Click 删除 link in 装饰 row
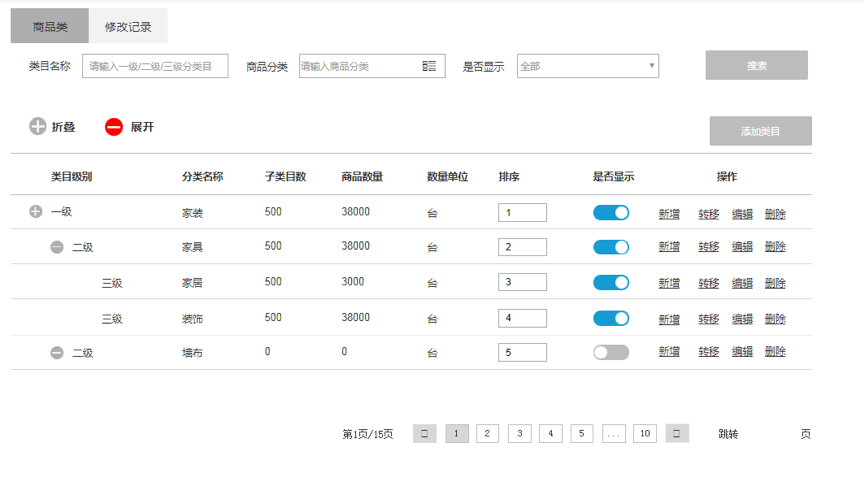The width and height of the screenshot is (864, 502). pos(775,319)
